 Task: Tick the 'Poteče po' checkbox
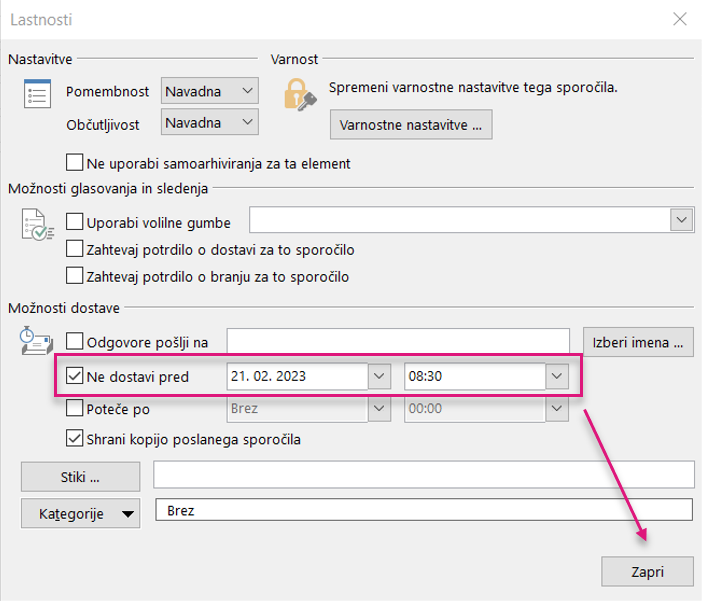click(74, 408)
